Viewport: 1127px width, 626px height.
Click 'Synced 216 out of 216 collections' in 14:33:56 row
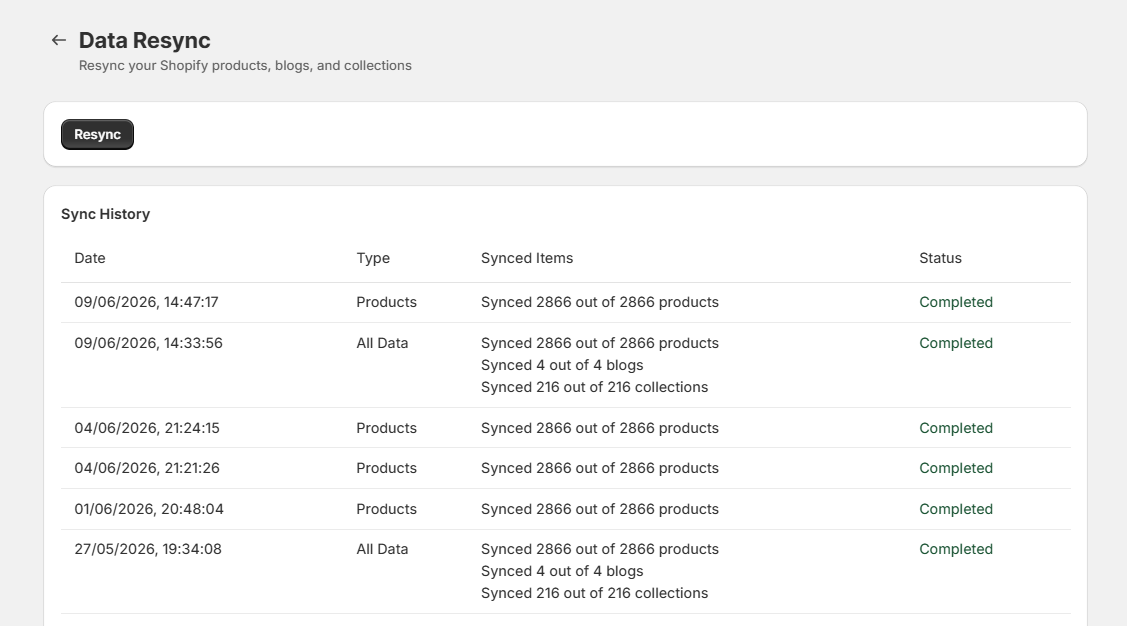[594, 387]
